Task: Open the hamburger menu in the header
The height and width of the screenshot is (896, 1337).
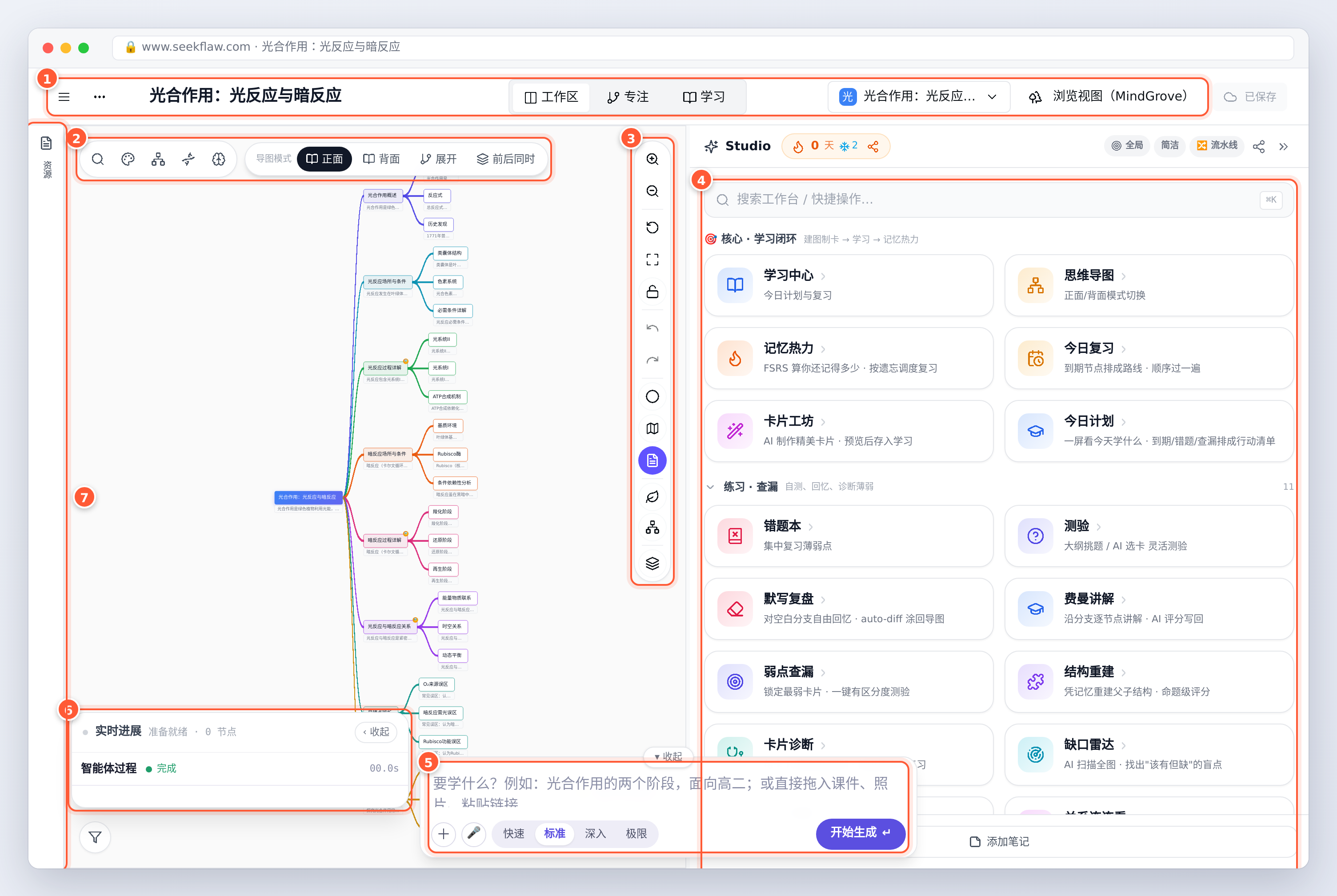Action: (x=64, y=96)
